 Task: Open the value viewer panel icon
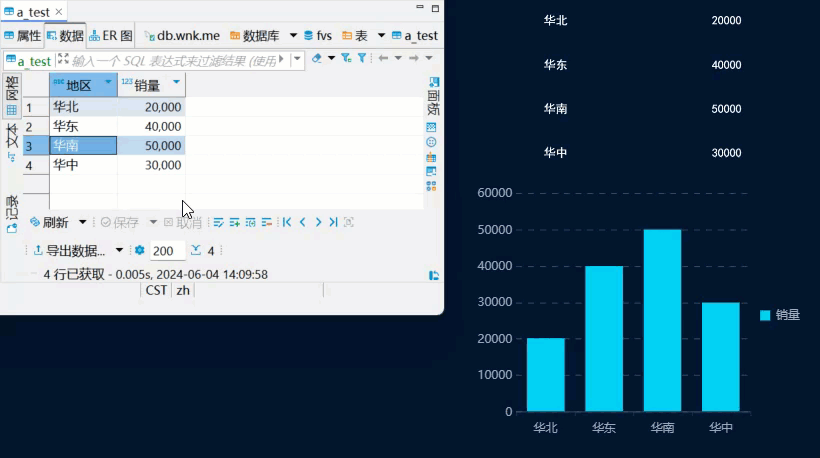point(431,127)
